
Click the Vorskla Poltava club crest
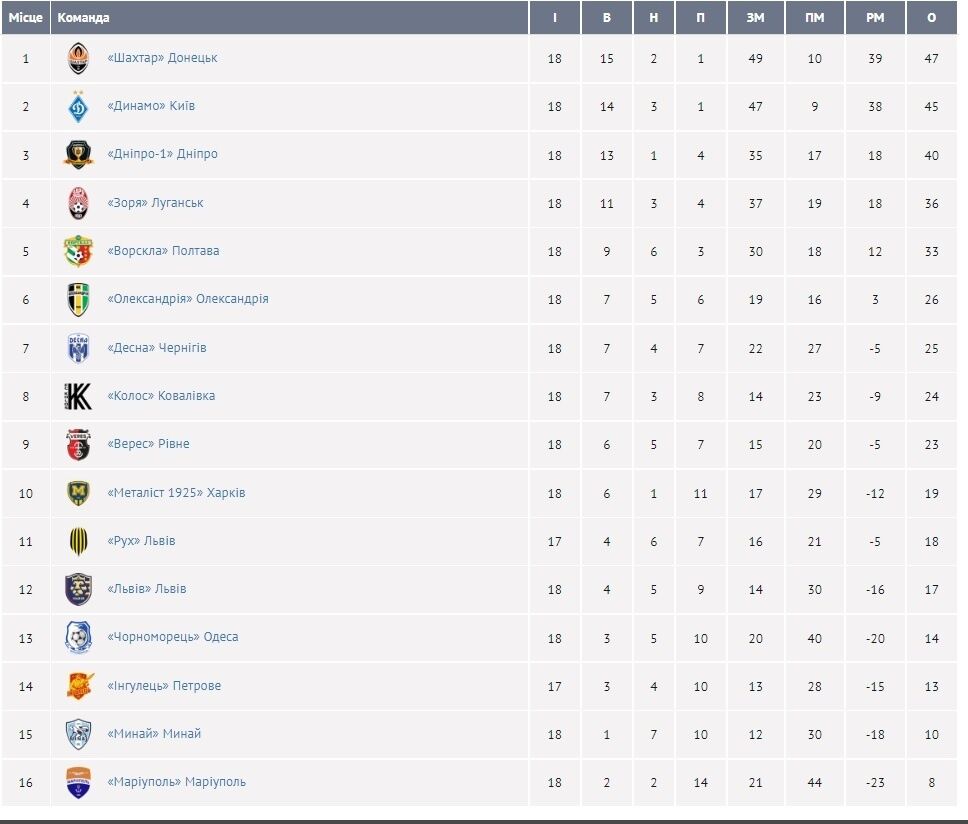click(x=78, y=251)
